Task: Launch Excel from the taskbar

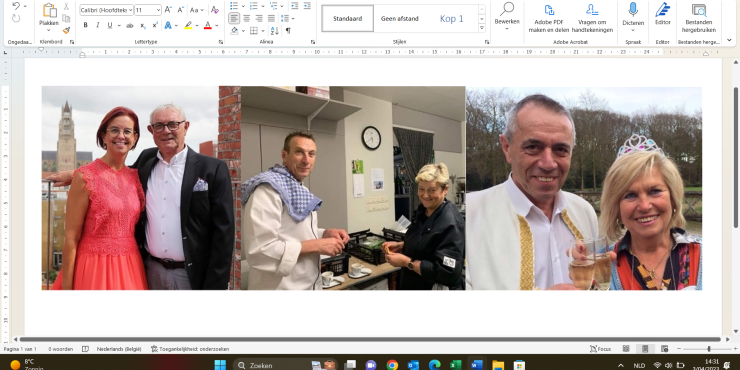Action: tap(455, 365)
